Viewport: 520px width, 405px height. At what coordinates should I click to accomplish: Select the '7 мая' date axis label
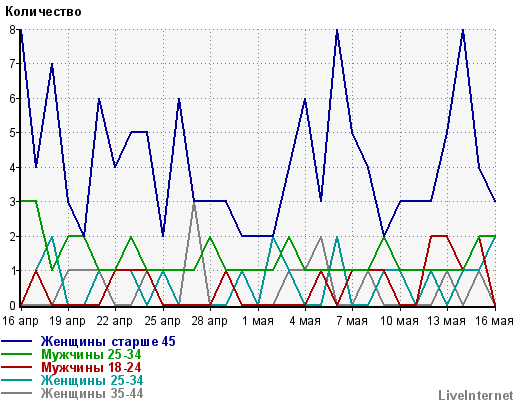[352, 321]
